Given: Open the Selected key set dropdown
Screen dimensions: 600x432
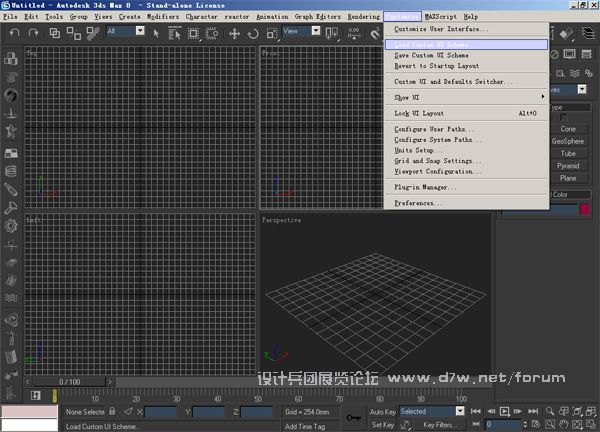Looking at the screenshot, I should pyautogui.click(x=460, y=411).
